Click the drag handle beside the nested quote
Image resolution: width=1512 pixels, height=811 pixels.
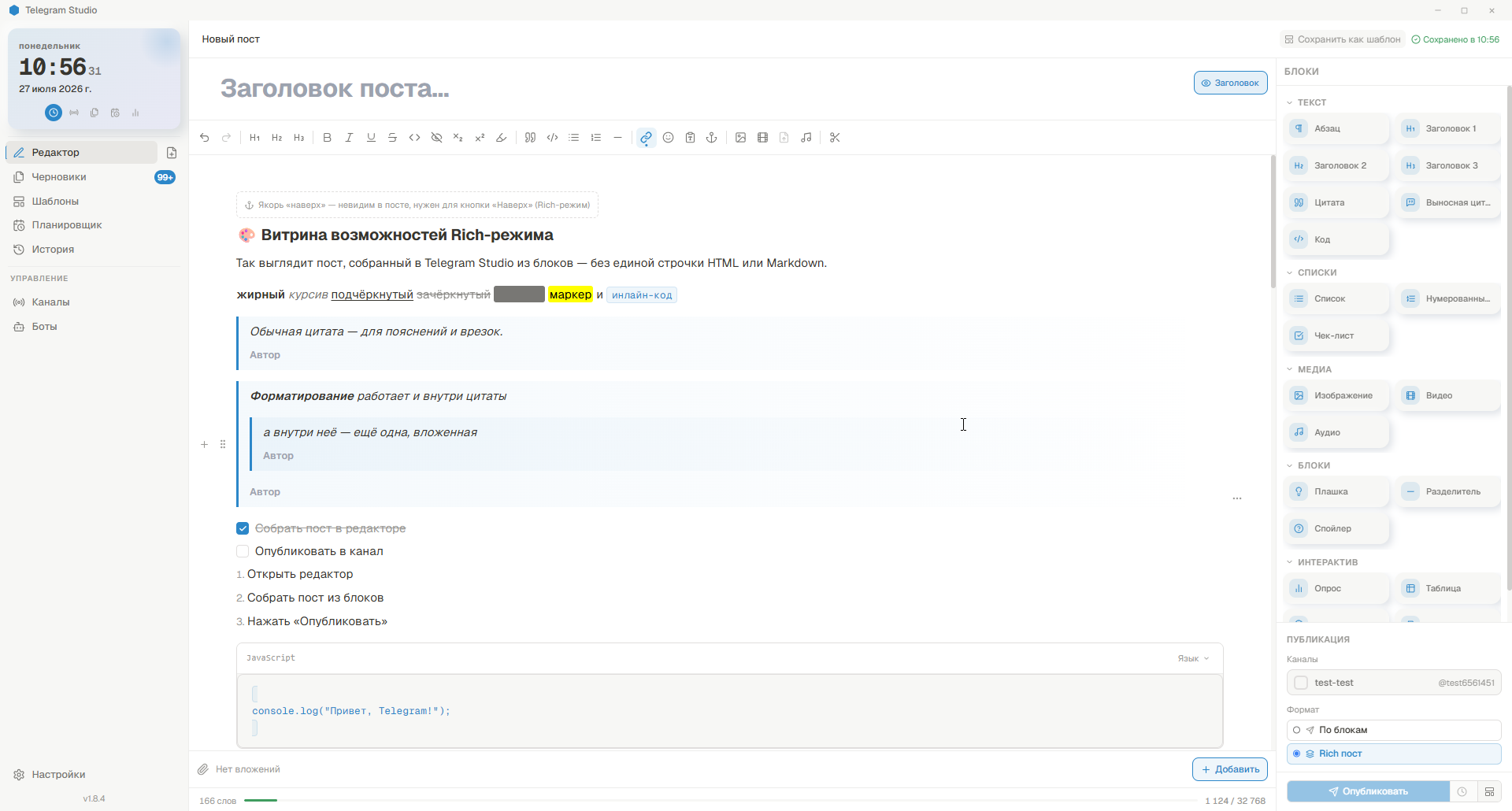point(223,445)
